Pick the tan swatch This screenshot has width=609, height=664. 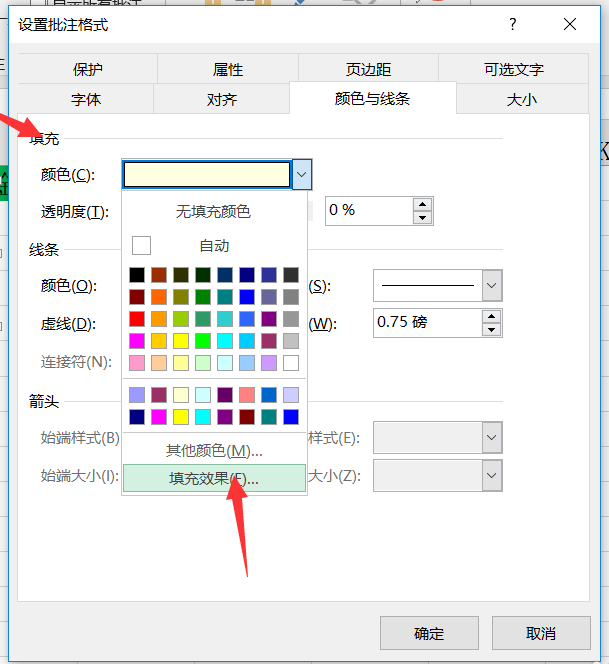click(159, 363)
